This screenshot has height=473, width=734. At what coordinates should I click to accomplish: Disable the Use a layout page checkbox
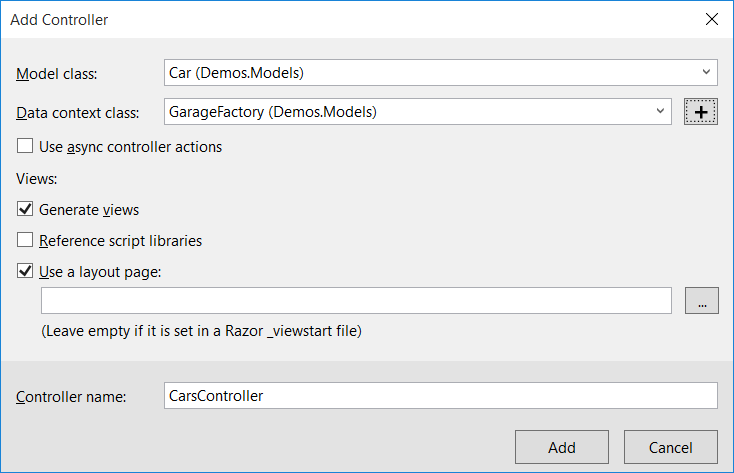[25, 272]
